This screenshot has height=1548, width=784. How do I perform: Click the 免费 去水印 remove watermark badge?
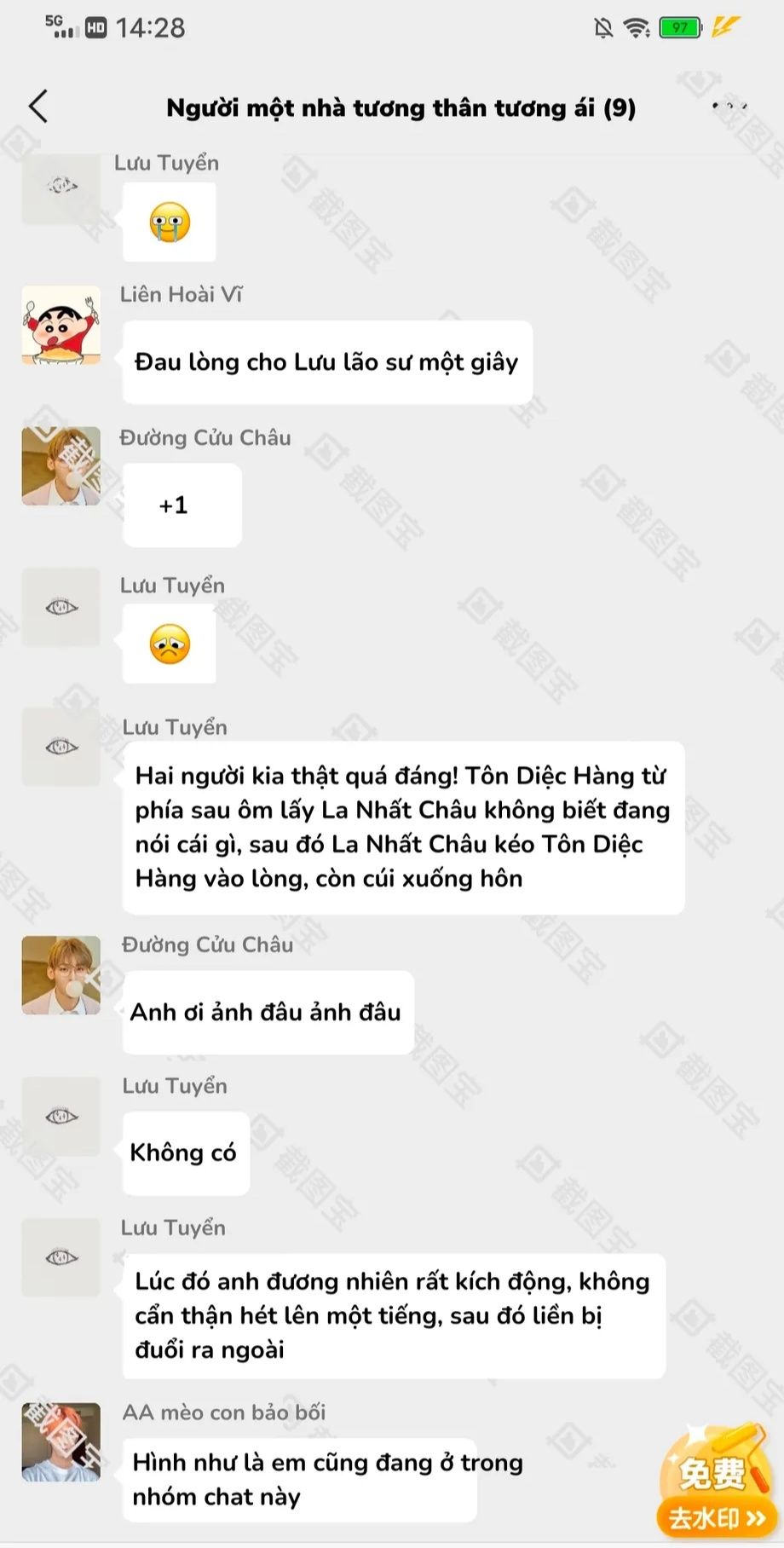click(714, 1482)
